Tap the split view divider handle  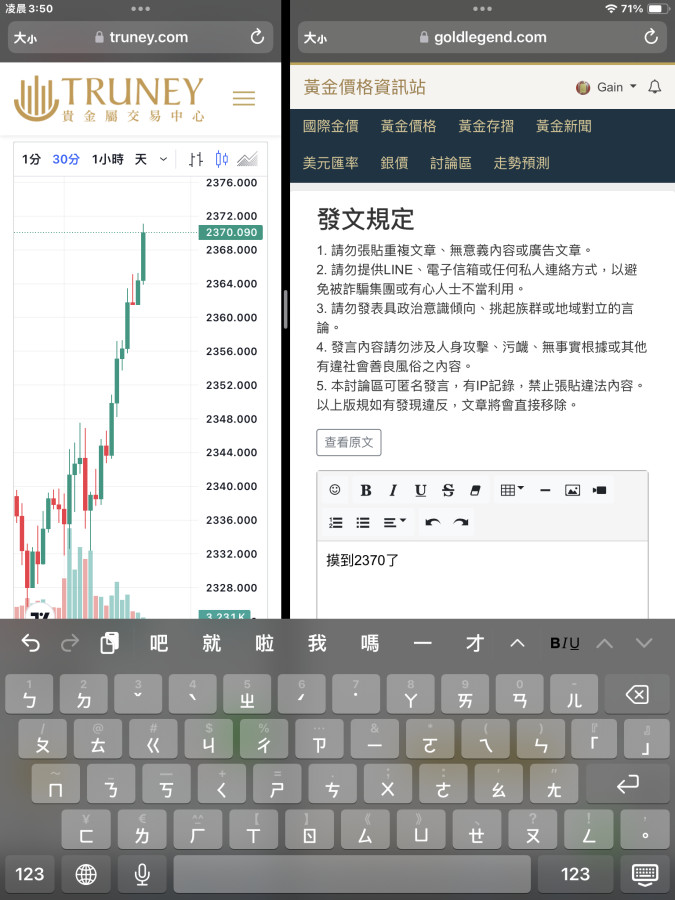pos(285,309)
